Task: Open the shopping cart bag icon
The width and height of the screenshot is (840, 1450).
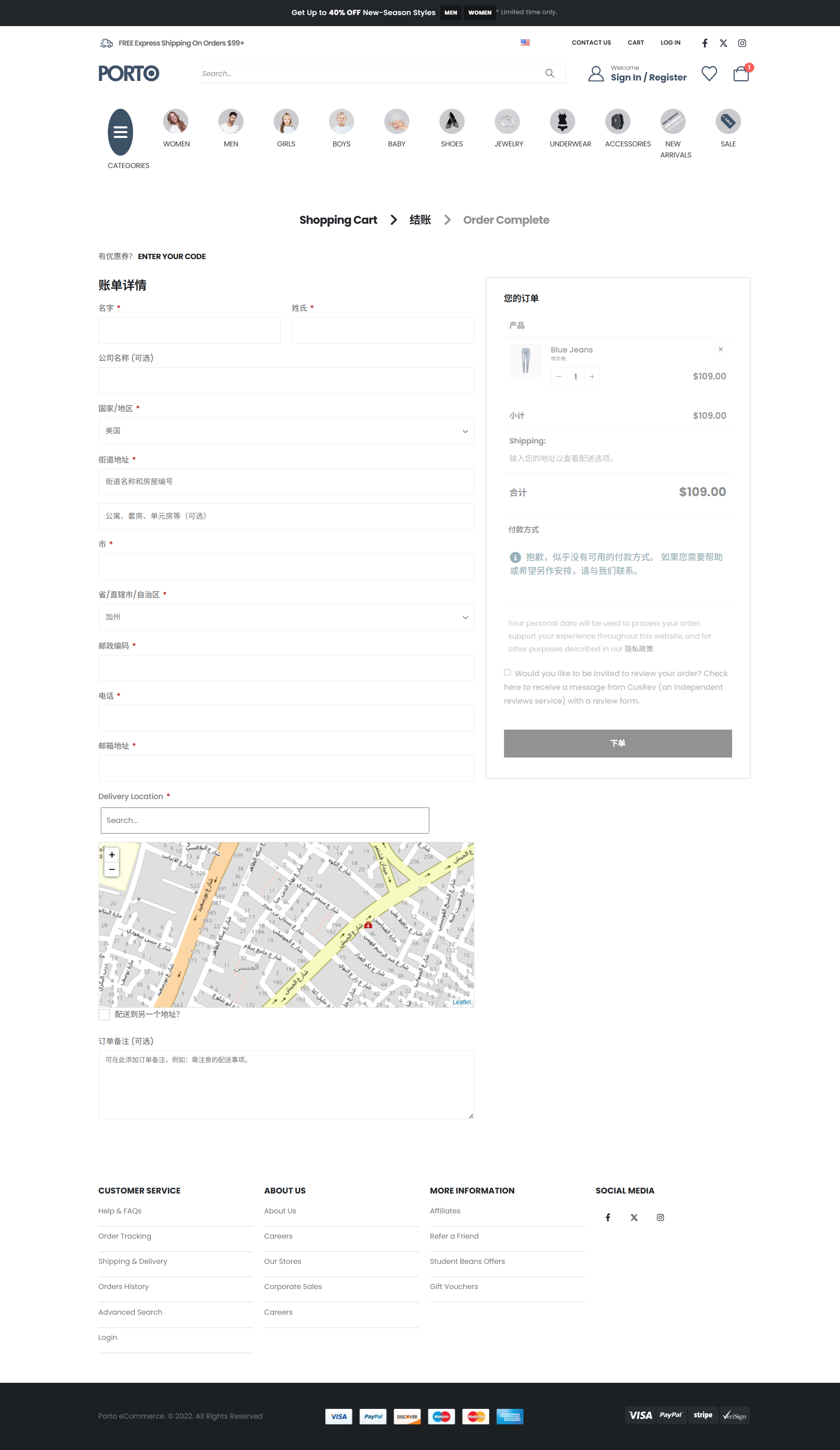Action: 741,74
